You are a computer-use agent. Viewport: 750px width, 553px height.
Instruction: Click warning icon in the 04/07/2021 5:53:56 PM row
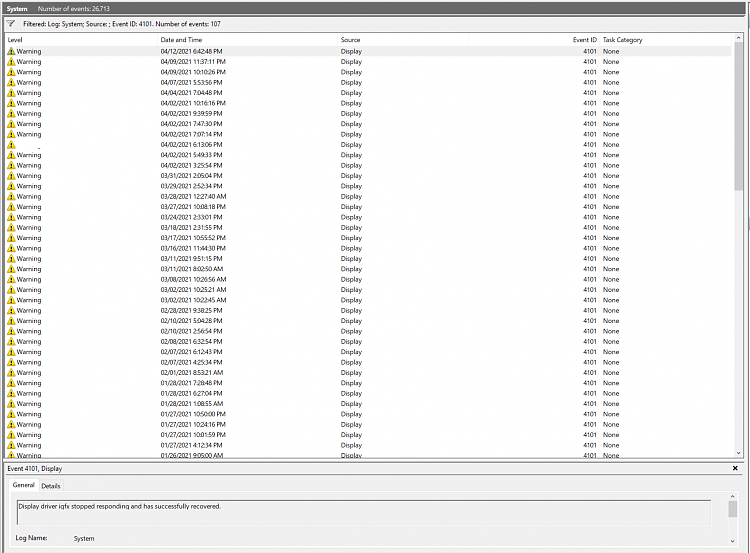point(11,82)
